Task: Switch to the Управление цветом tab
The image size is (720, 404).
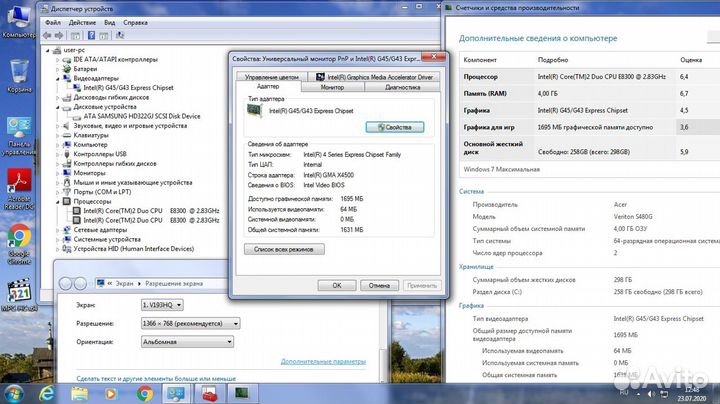Action: coord(271,77)
